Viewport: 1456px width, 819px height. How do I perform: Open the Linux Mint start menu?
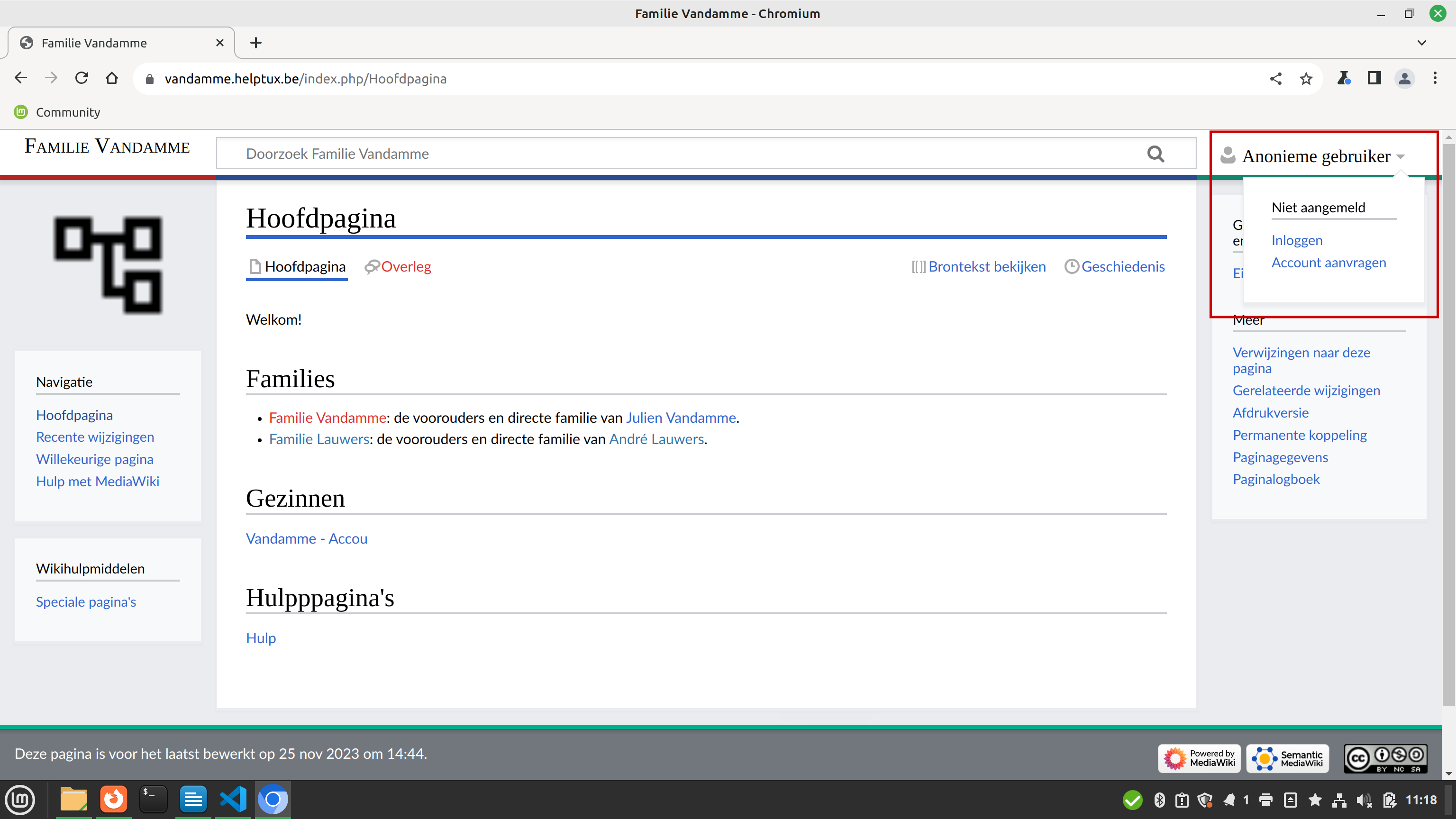pos(20,799)
